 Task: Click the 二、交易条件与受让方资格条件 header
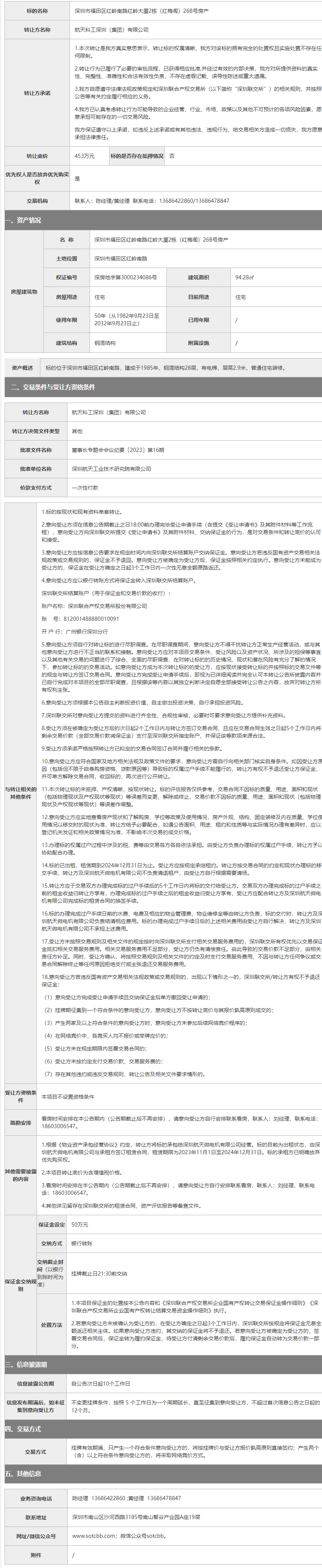(x=163, y=387)
